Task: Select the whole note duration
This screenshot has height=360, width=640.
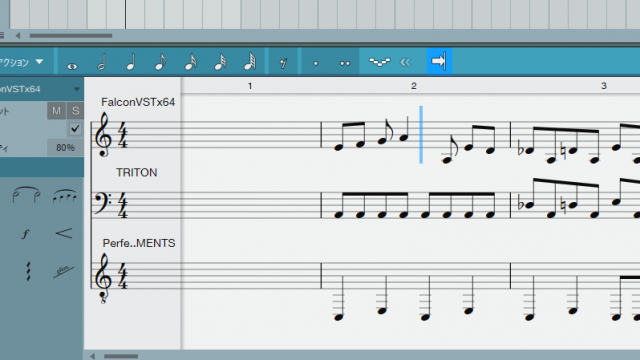Action: tap(72, 66)
